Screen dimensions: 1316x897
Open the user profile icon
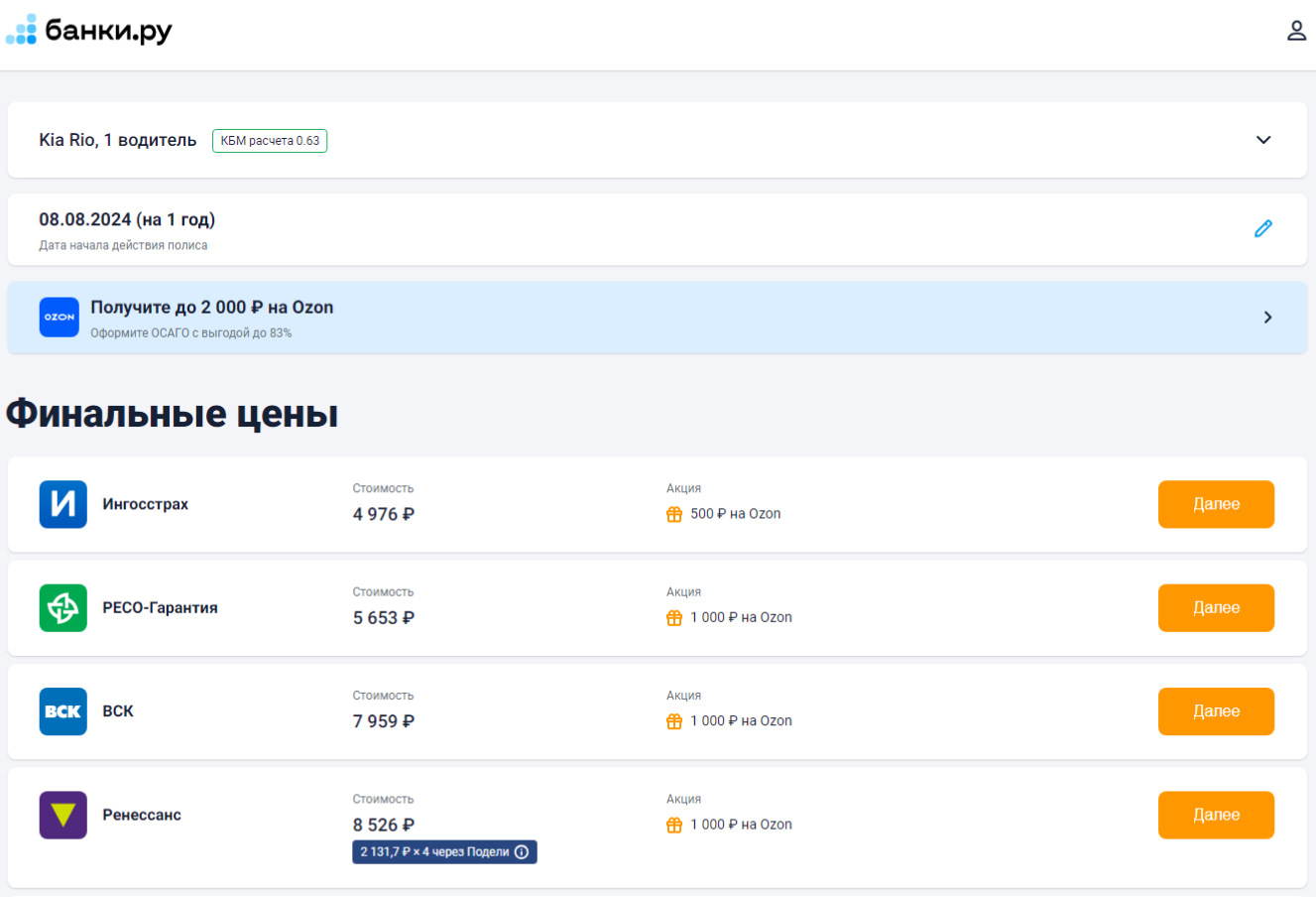(1296, 31)
